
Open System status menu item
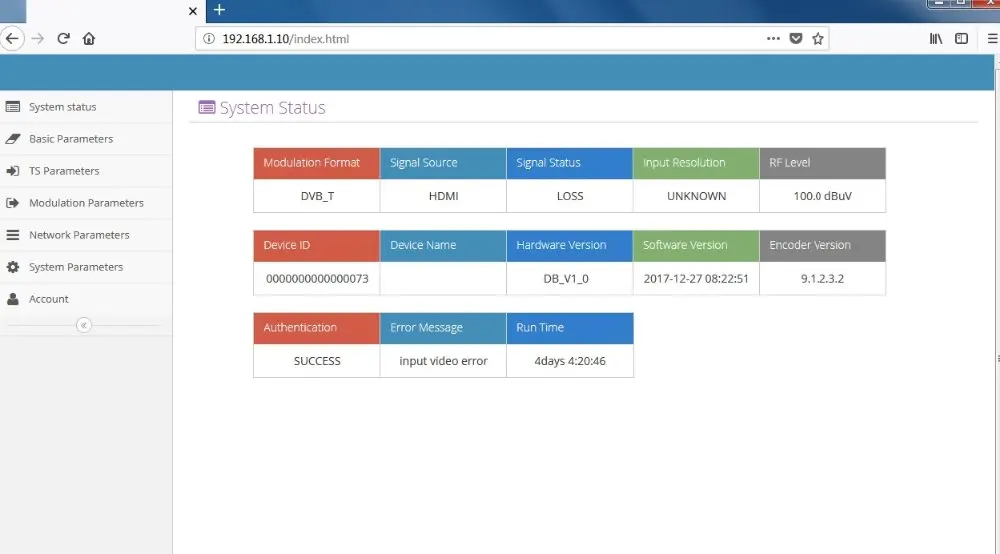click(86, 107)
